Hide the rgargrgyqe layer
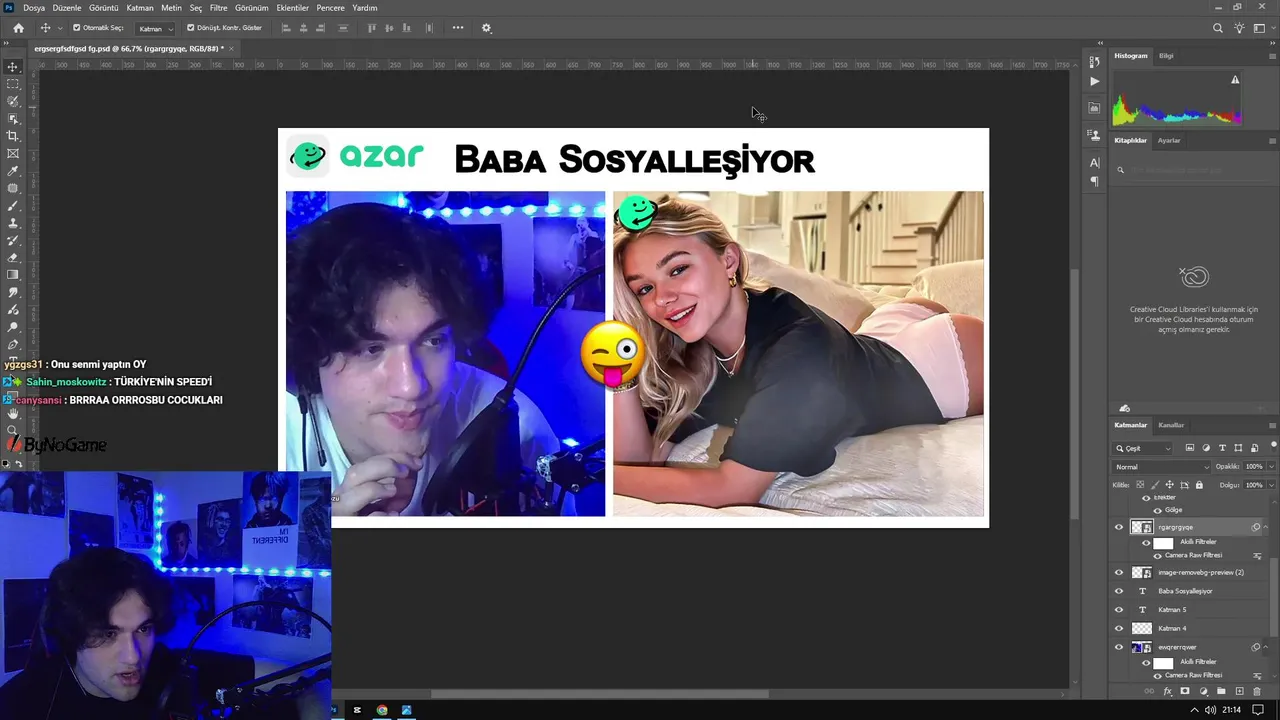Image resolution: width=1280 pixels, height=720 pixels. point(1119,527)
